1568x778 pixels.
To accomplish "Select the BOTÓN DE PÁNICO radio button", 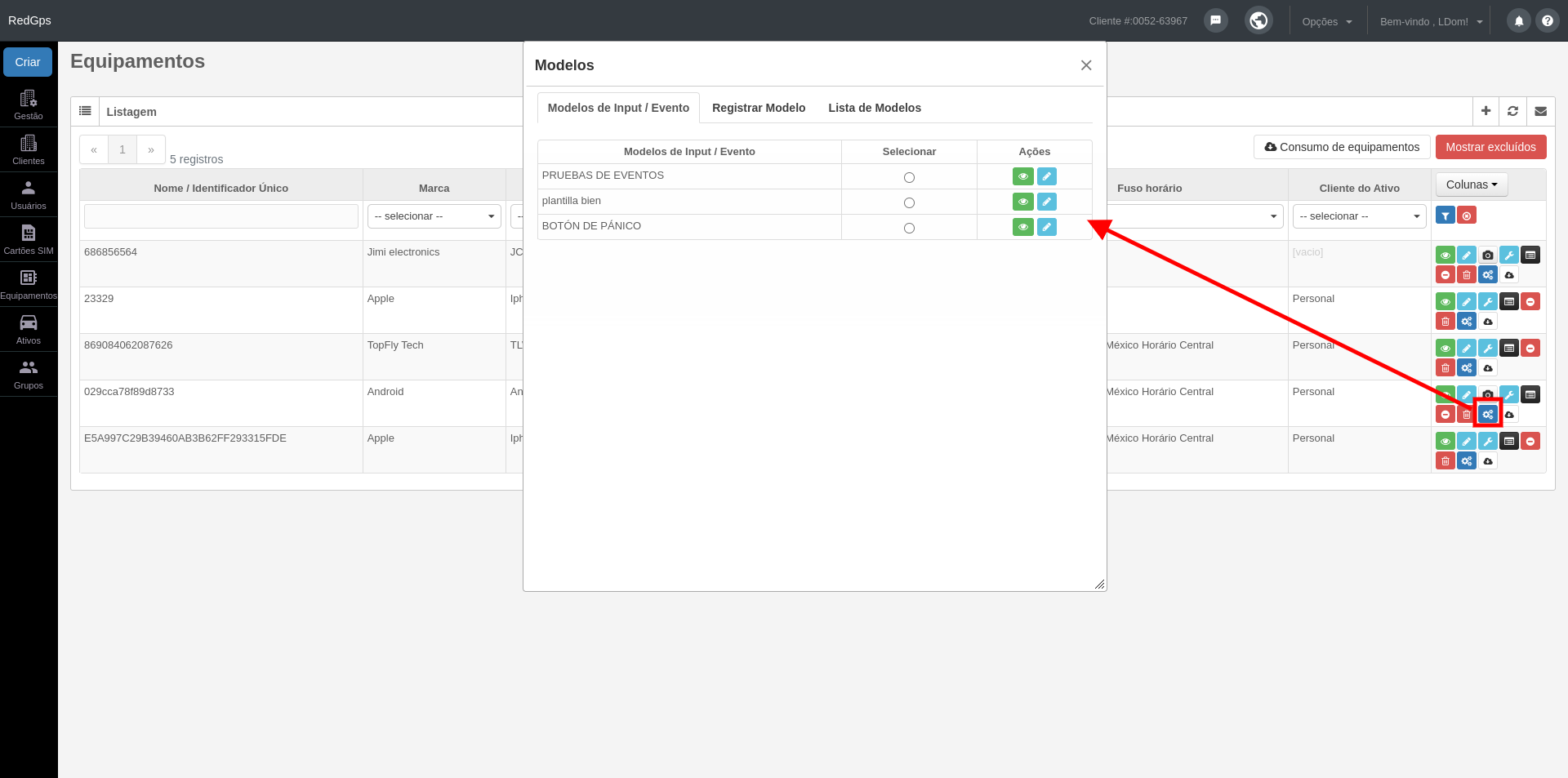I will (x=909, y=228).
